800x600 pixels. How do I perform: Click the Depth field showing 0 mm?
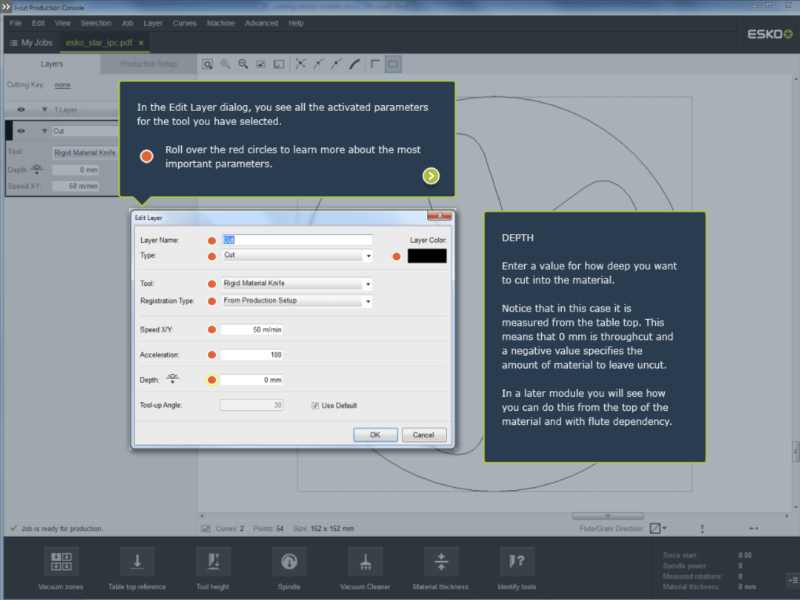pyautogui.click(x=252, y=380)
